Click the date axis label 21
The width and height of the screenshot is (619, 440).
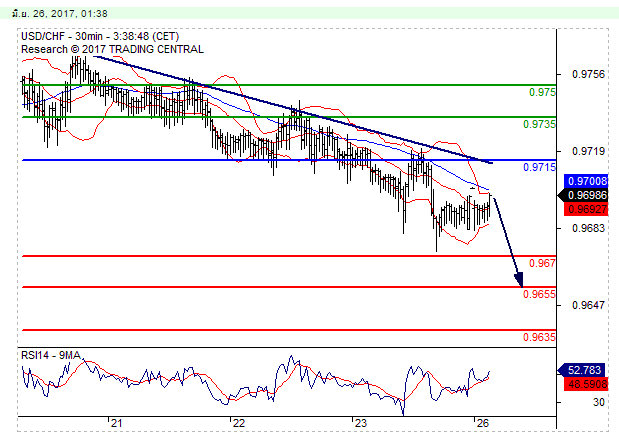[116, 423]
